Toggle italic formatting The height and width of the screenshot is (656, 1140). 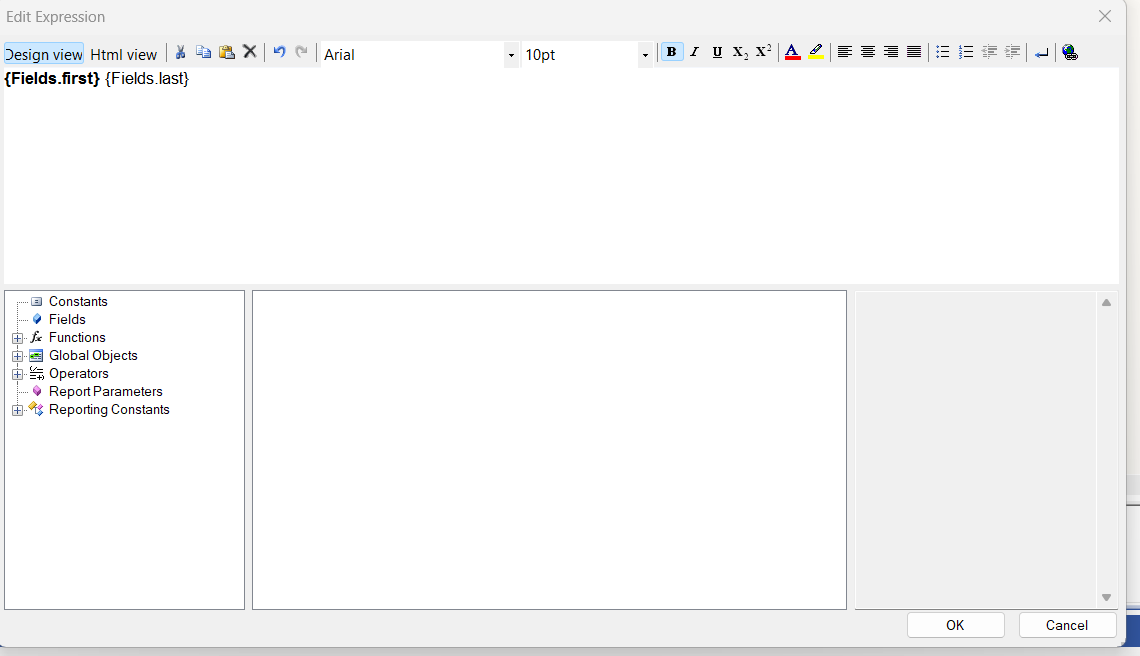694,53
